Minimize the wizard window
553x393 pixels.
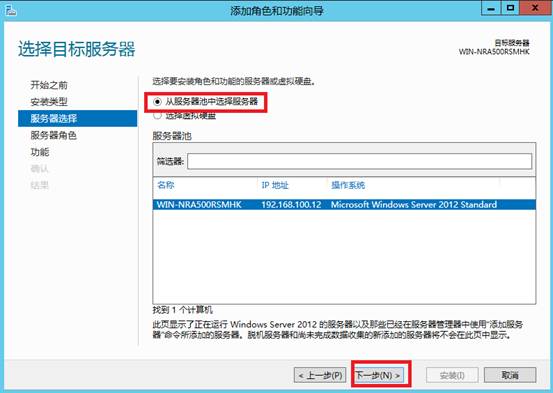491,8
